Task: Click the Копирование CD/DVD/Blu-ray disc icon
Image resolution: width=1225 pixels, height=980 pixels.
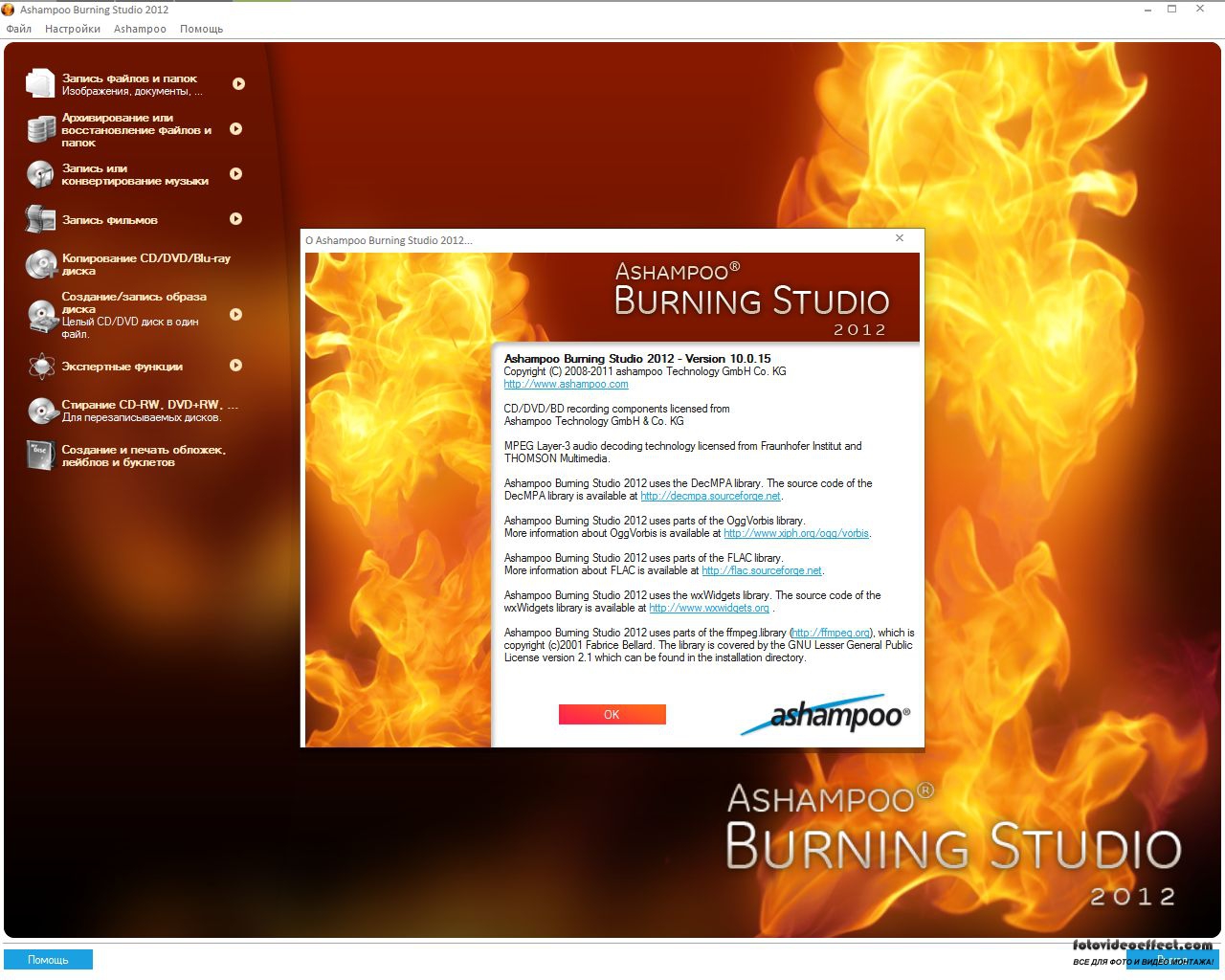Action: [41, 264]
